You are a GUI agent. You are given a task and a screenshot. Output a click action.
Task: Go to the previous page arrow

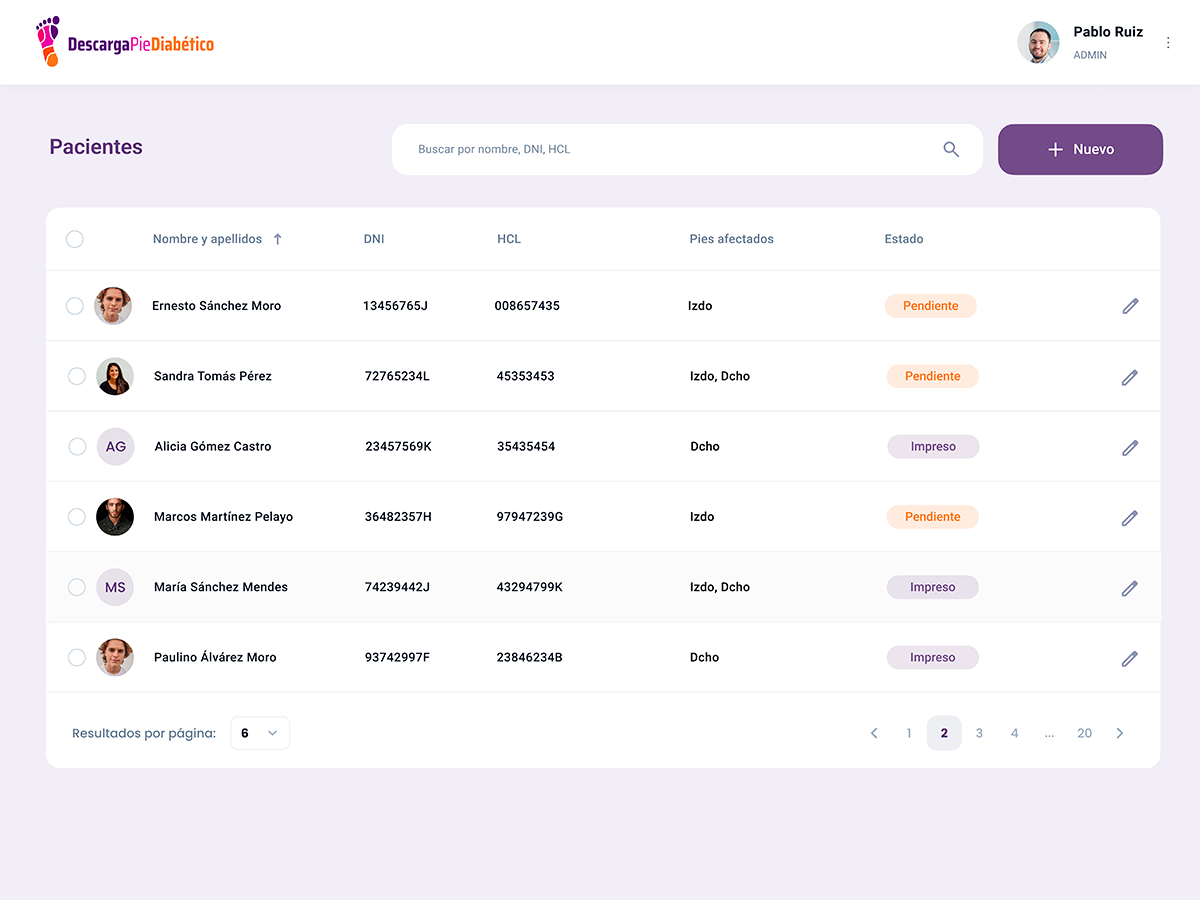click(874, 733)
